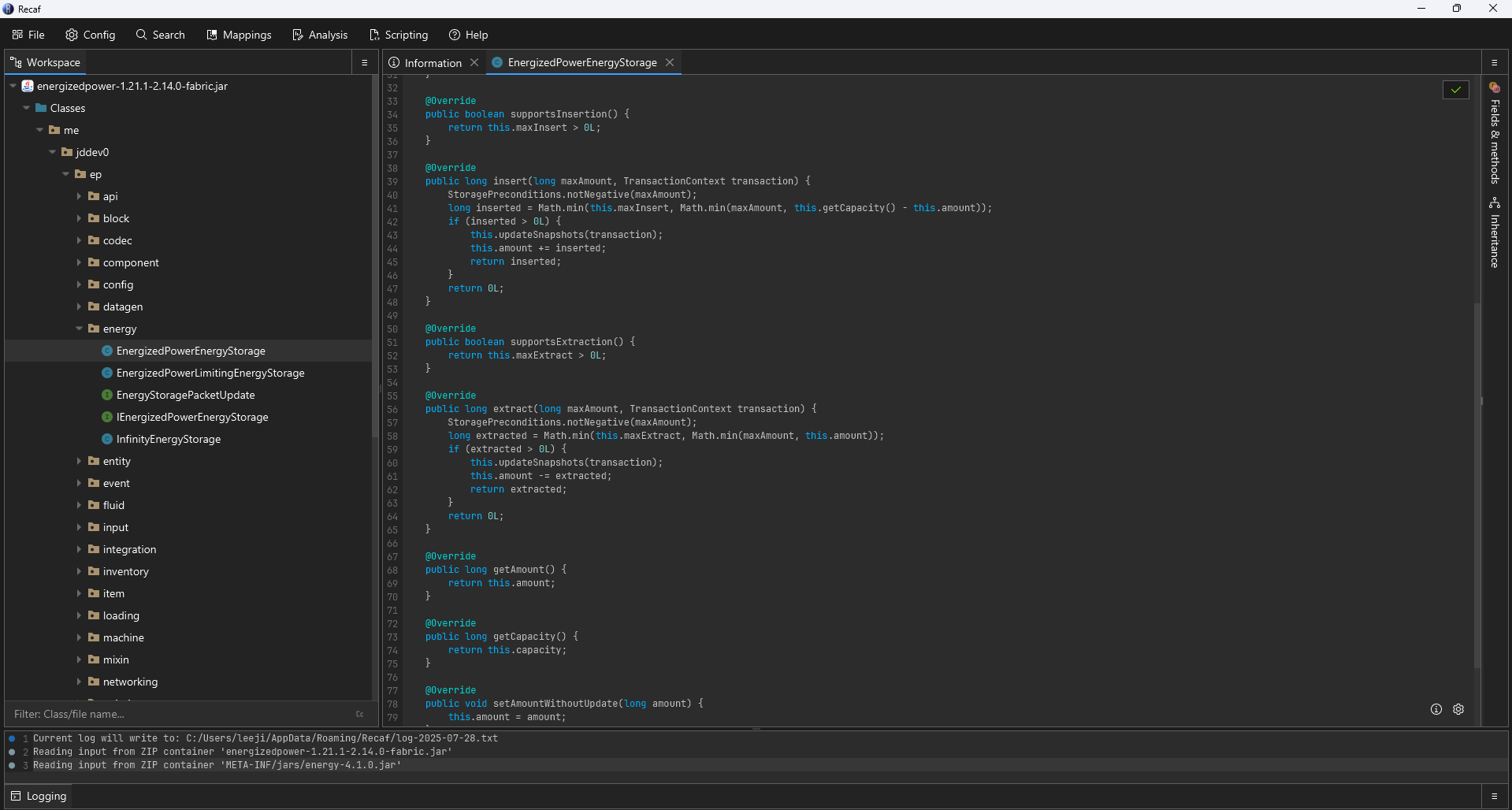Click the Classes folder icon
Viewport: 1512px width, 810px height.
click(x=41, y=108)
